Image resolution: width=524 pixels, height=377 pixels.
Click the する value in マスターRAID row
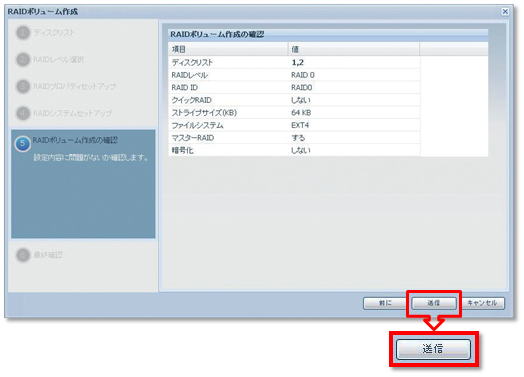(x=298, y=138)
